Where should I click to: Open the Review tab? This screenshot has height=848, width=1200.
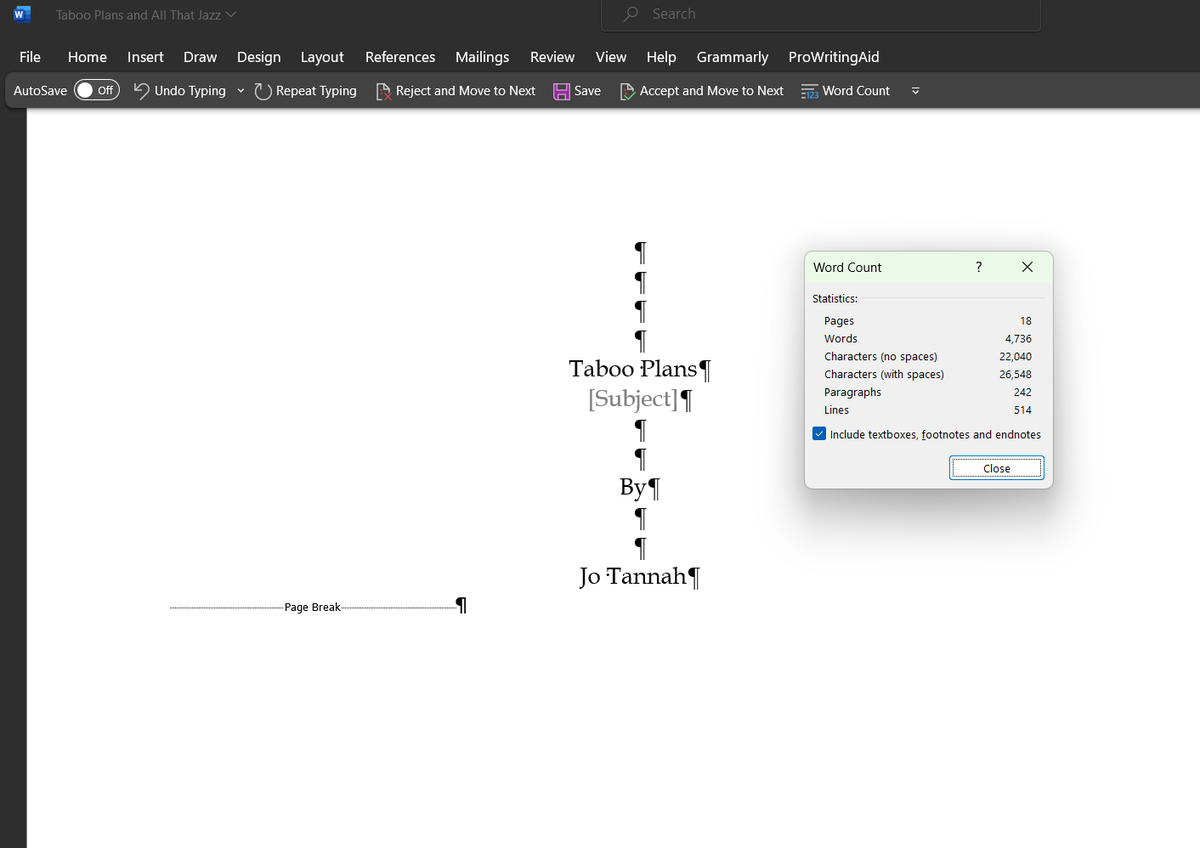pyautogui.click(x=552, y=57)
